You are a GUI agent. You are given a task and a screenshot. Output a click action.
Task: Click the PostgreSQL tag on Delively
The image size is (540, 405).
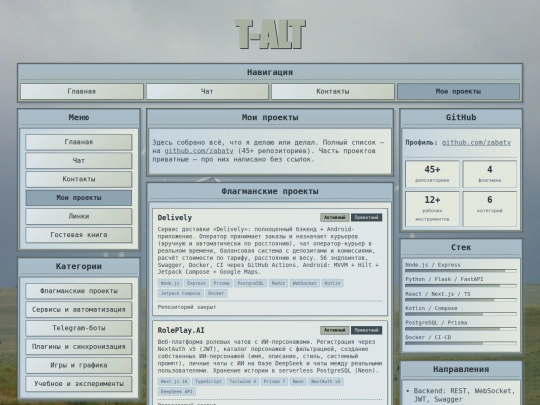251,283
